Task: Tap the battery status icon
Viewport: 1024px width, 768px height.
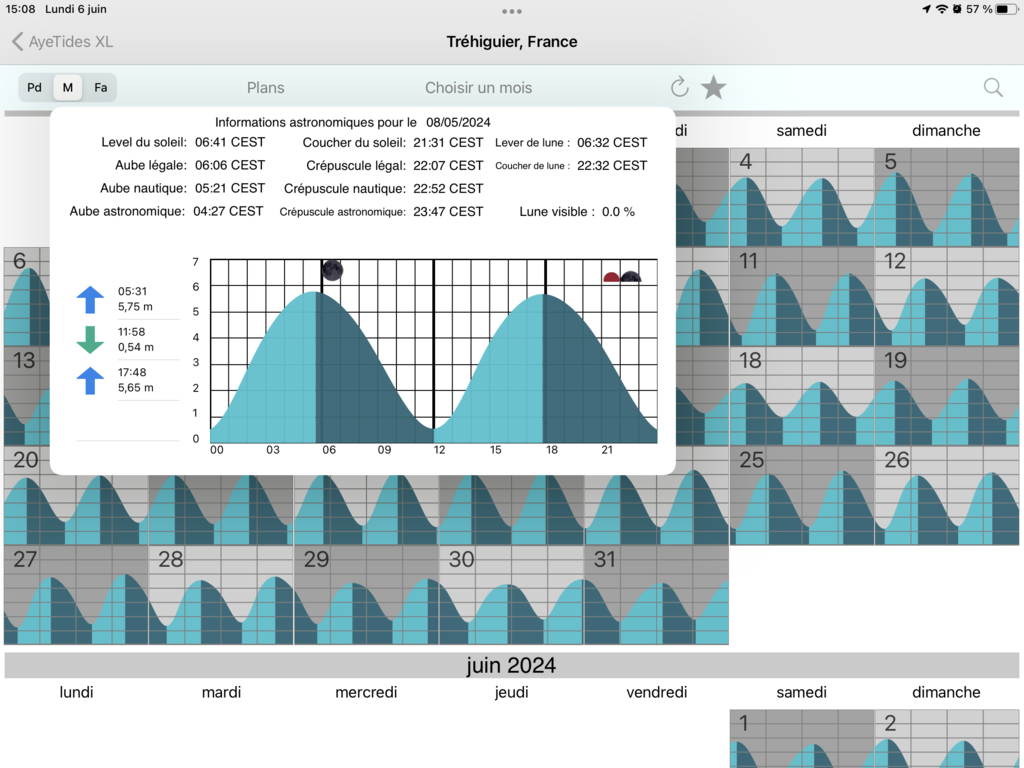Action: tap(1006, 9)
